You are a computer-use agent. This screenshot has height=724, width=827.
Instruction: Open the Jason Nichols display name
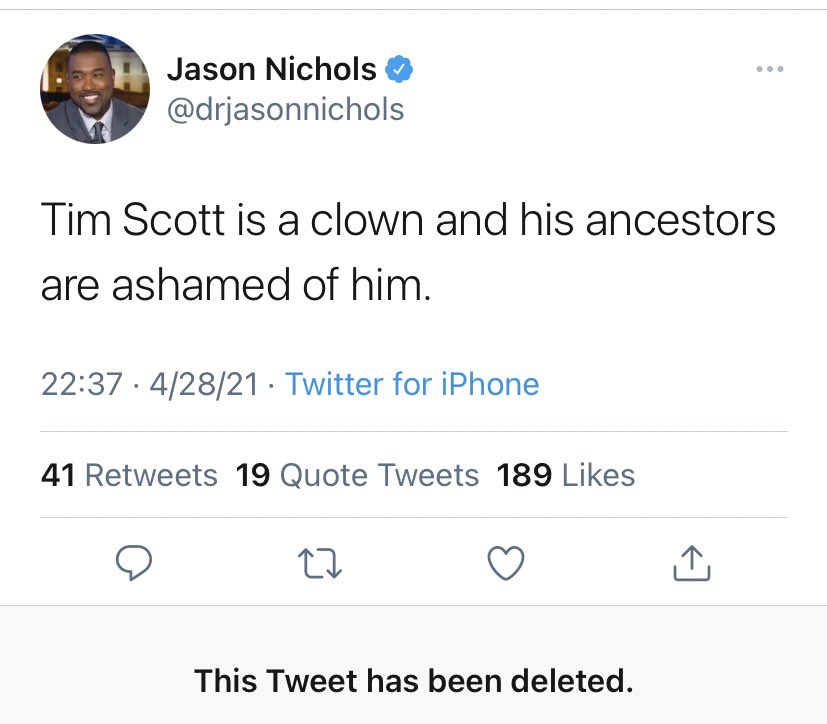(272, 69)
